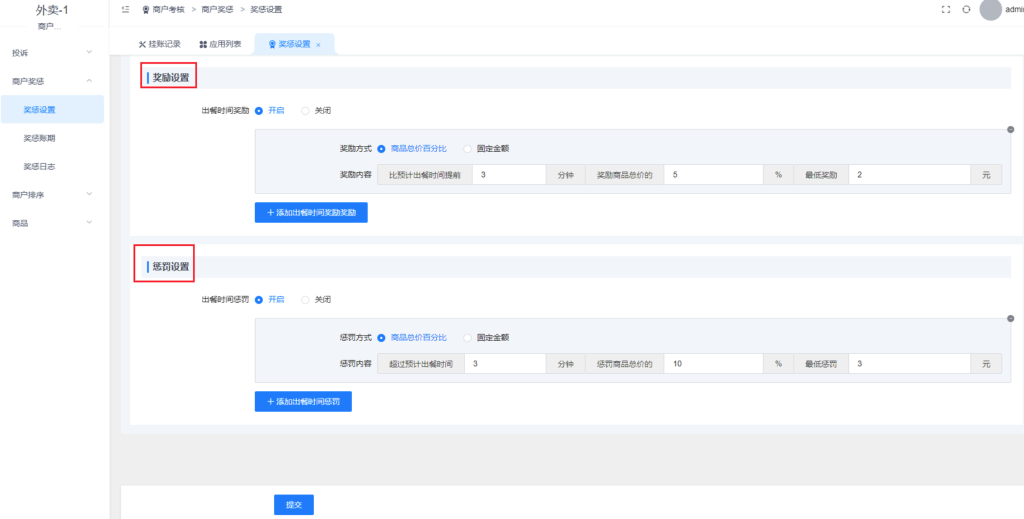The width and height of the screenshot is (1024, 519).
Task: Close the 奖惩设置 tab with its x icon
Action: [318, 45]
